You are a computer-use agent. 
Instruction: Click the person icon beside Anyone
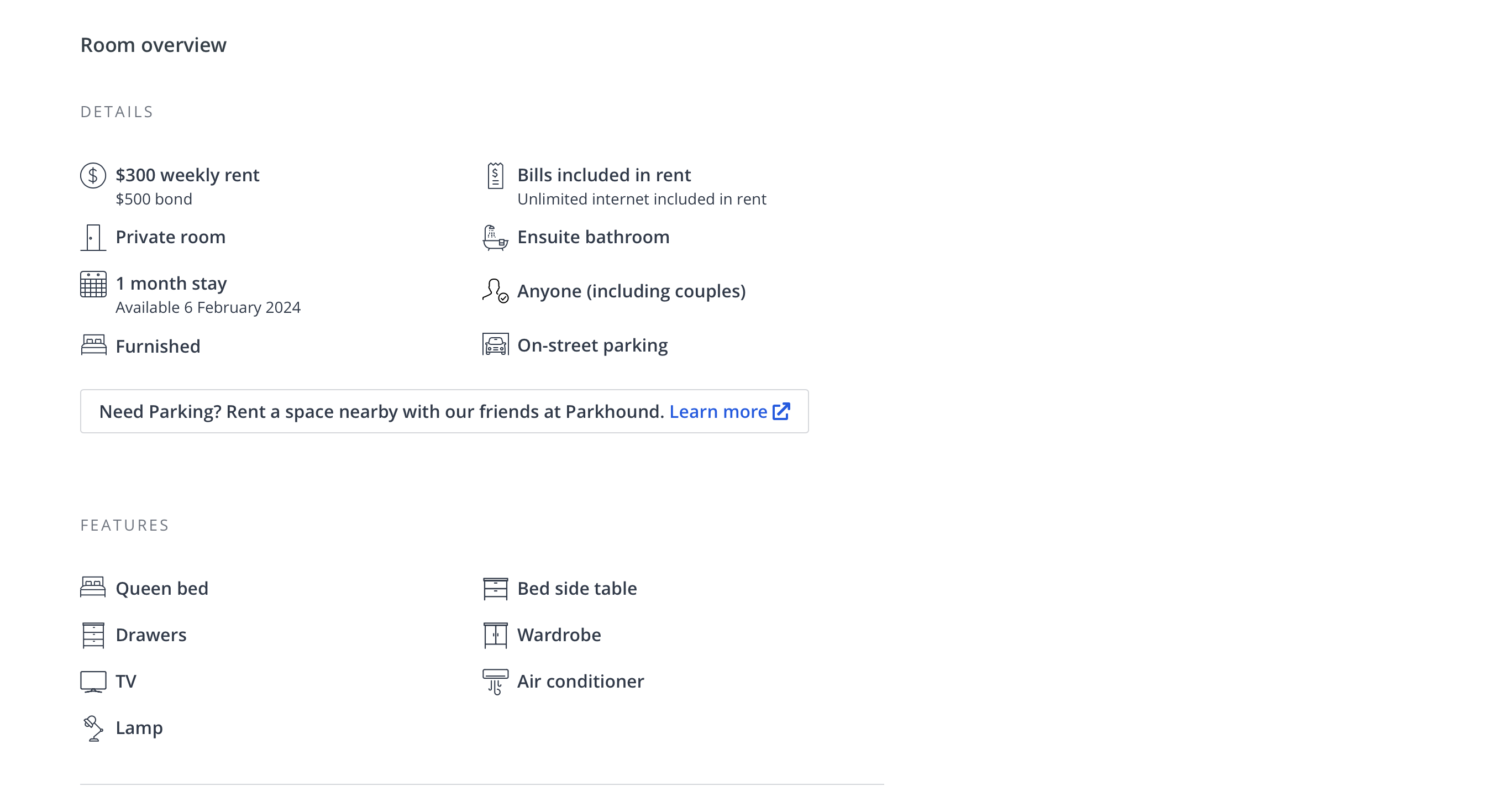point(495,291)
